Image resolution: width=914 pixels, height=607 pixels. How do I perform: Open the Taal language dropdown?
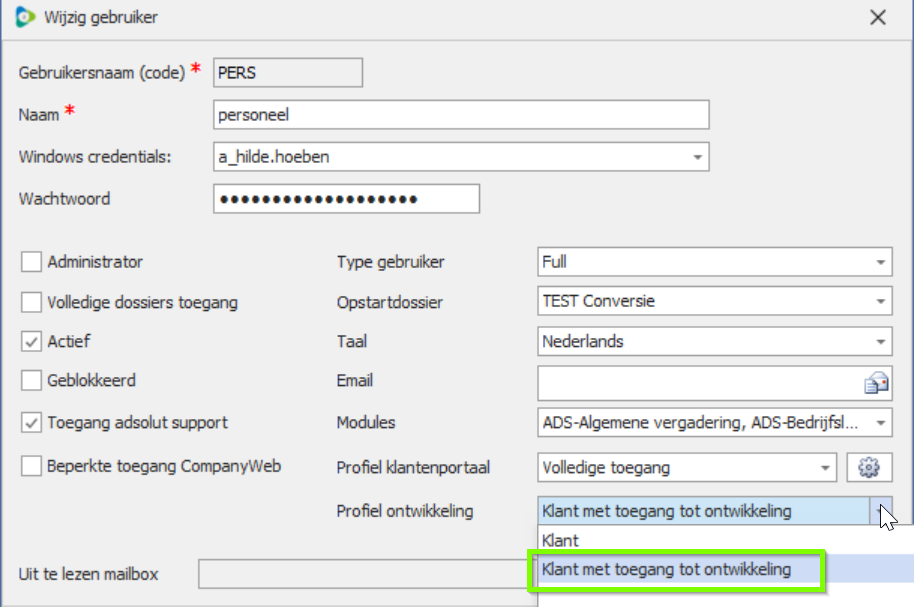(x=880, y=342)
